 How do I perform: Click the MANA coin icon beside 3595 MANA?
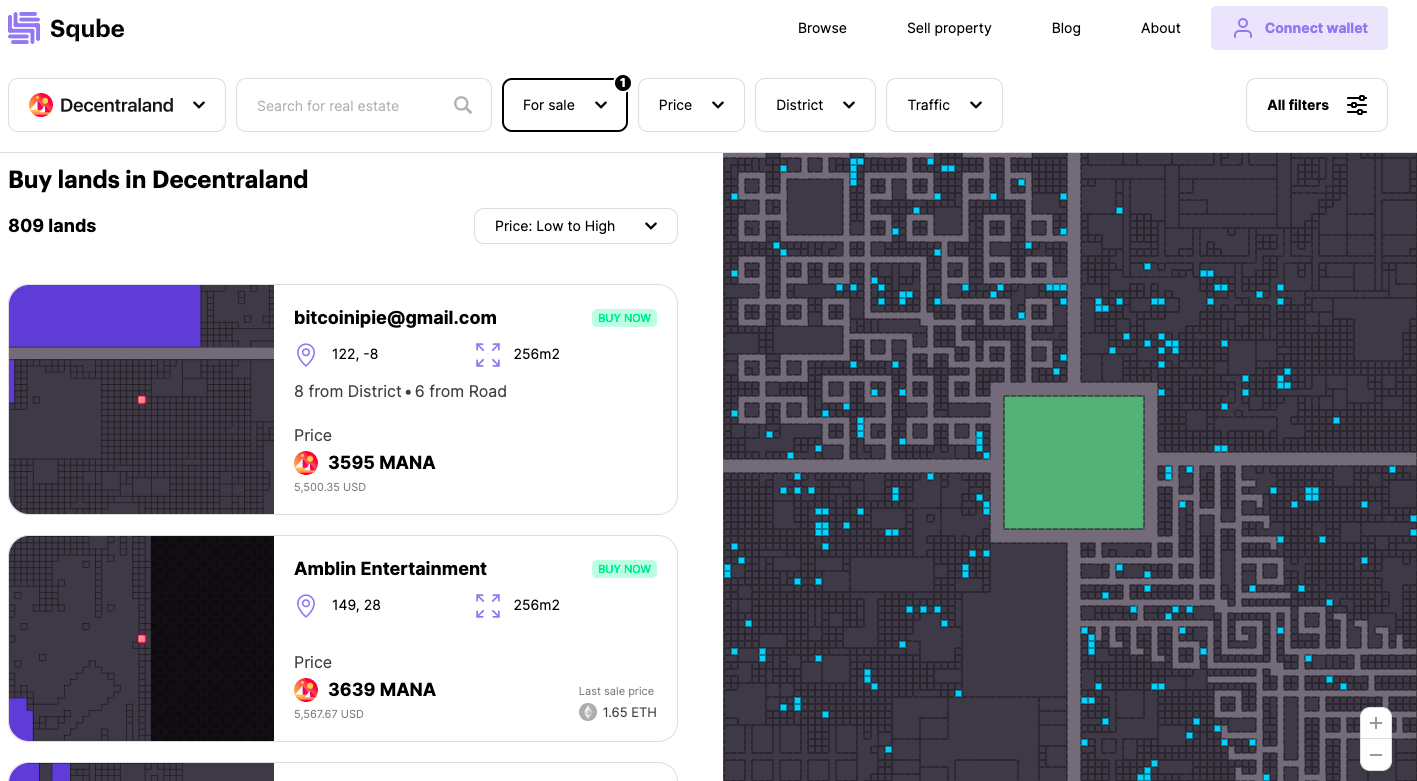tap(306, 463)
